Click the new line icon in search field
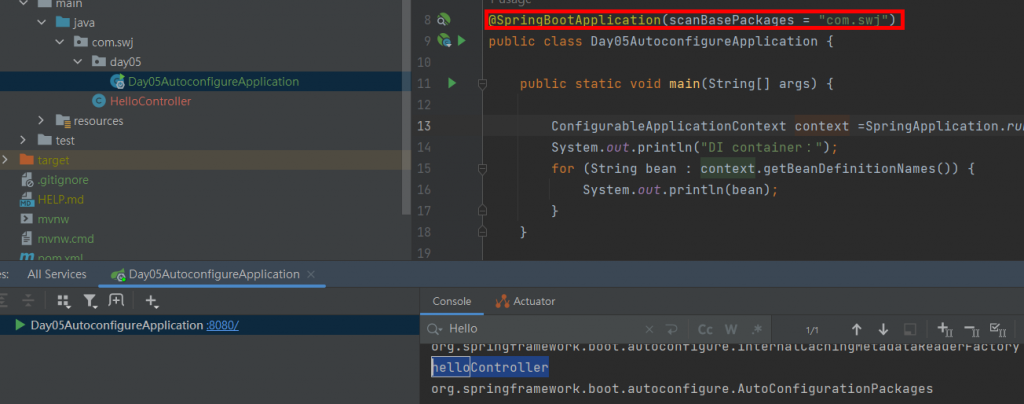Image resolution: width=1024 pixels, height=404 pixels. click(671, 329)
